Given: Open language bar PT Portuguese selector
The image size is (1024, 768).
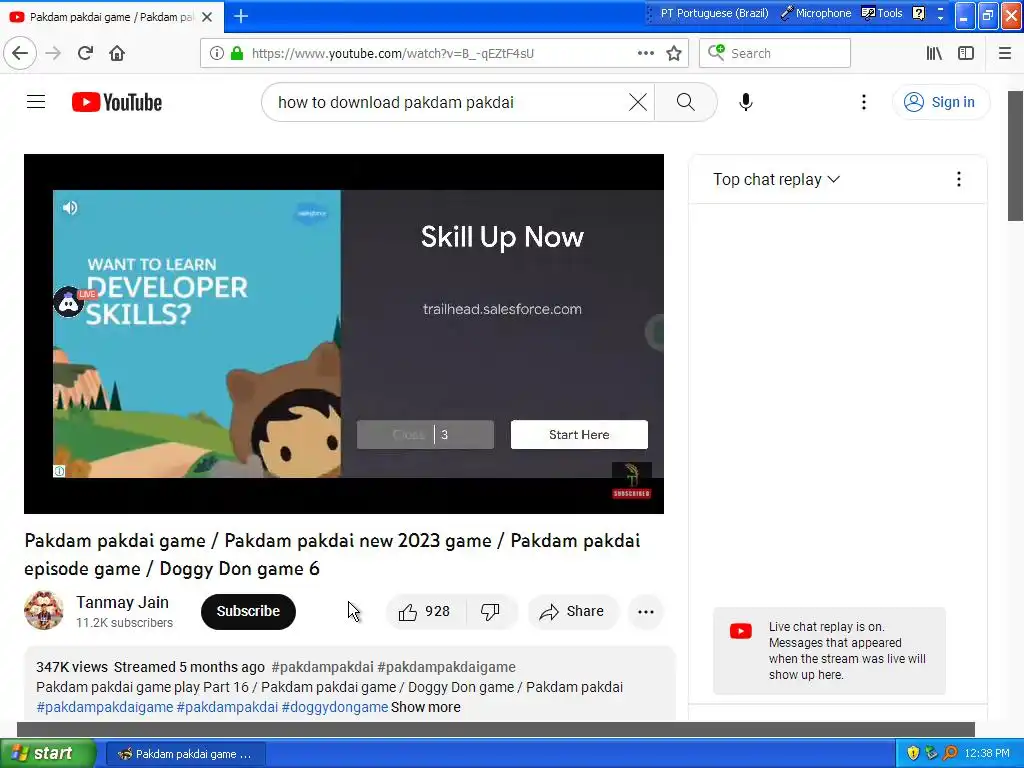Looking at the screenshot, I should point(714,13).
